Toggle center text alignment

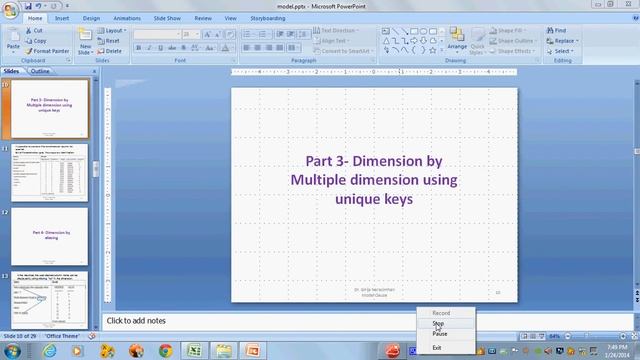pyautogui.click(x=258, y=48)
